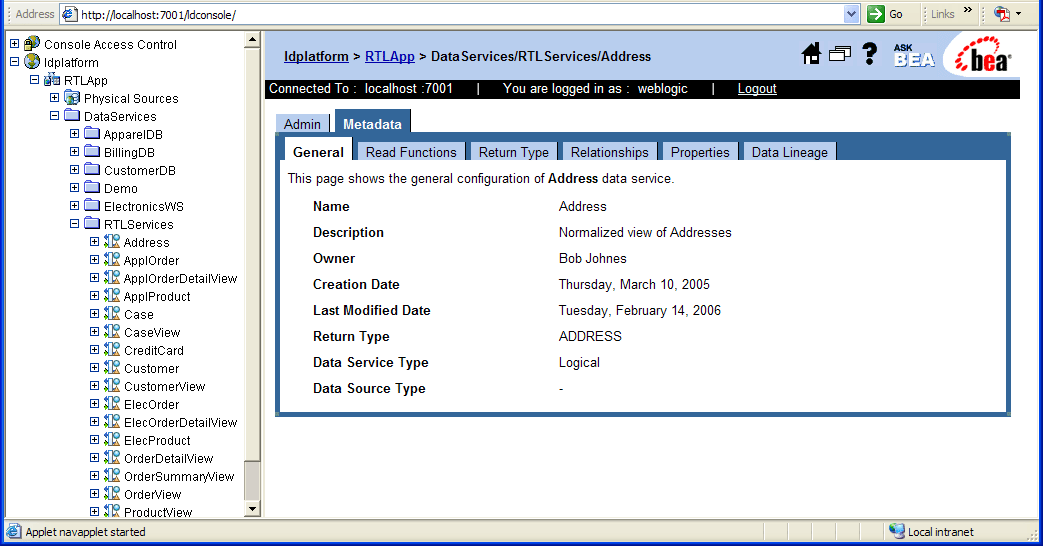This screenshot has height=546, width=1043.
Task: Click the Ask BEA logo icon
Action: pyautogui.click(x=914, y=55)
